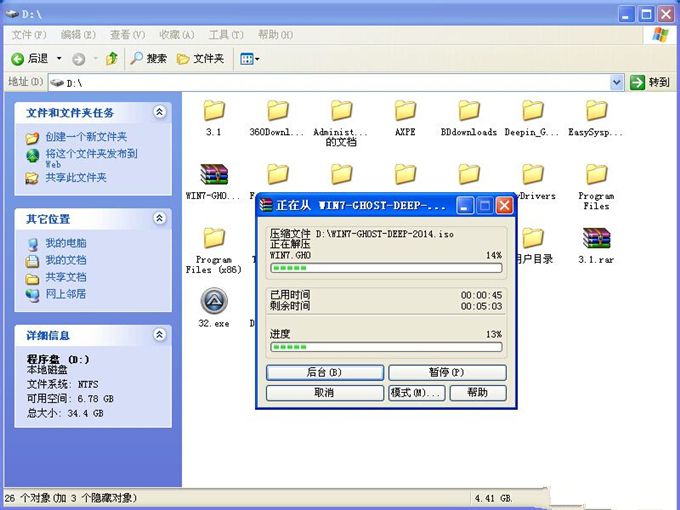The image size is (680, 510).
Task: Select the Program Files (x86) folder
Action: click(213, 240)
